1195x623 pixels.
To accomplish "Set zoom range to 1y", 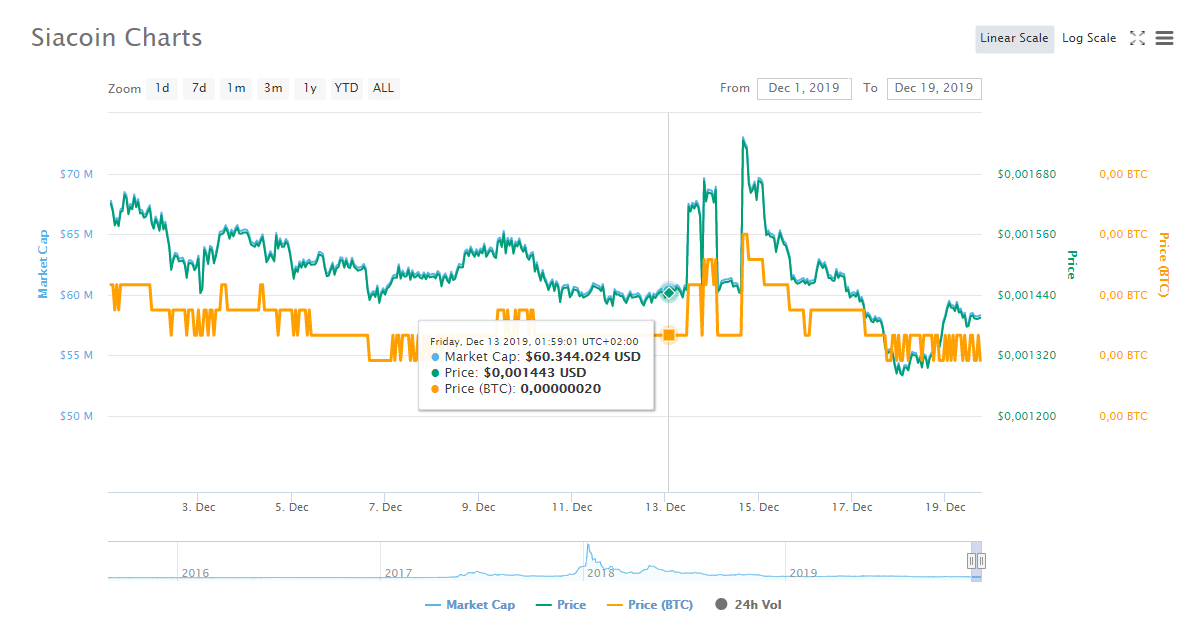I will [310, 88].
